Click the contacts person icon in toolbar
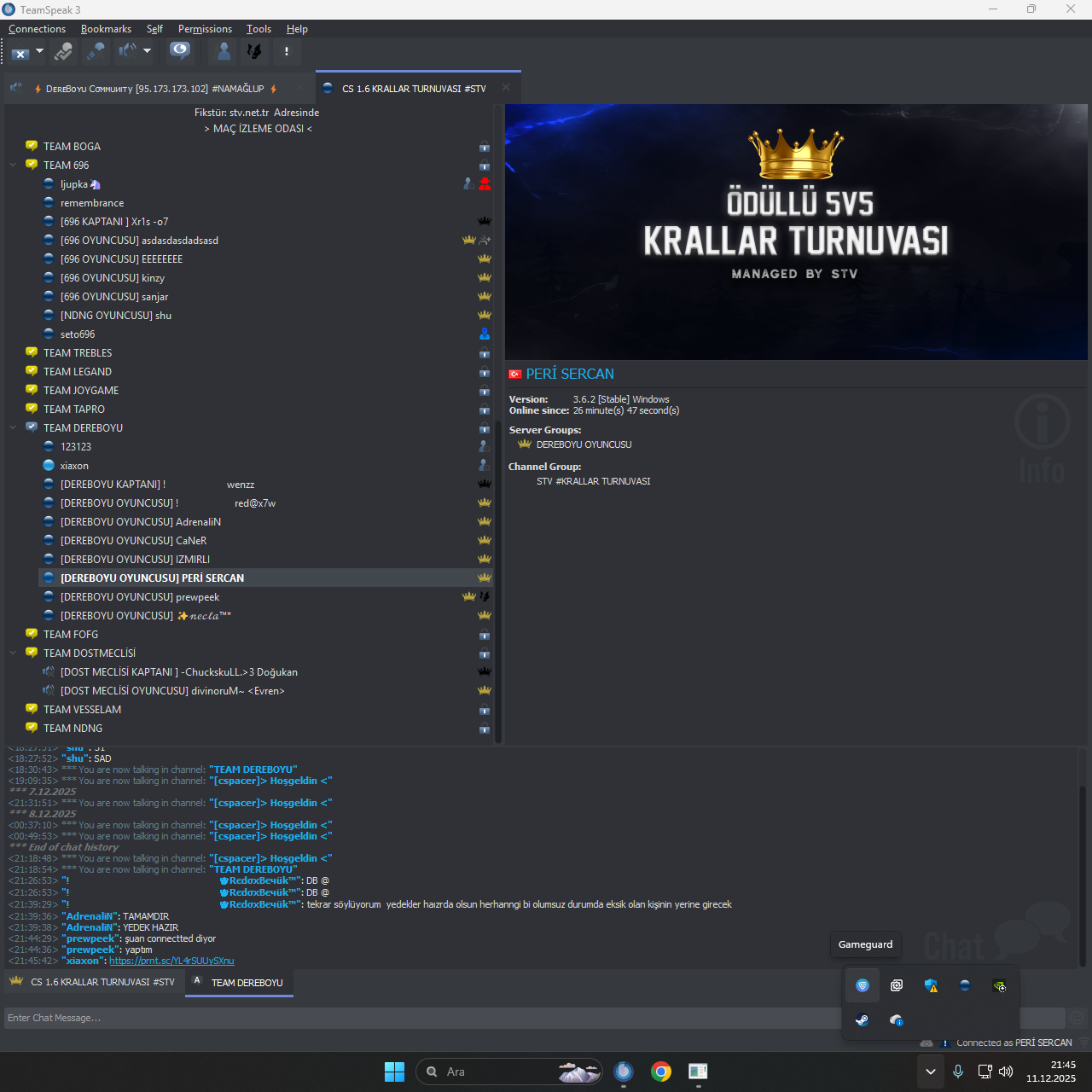This screenshot has height=1092, width=1092. [224, 52]
